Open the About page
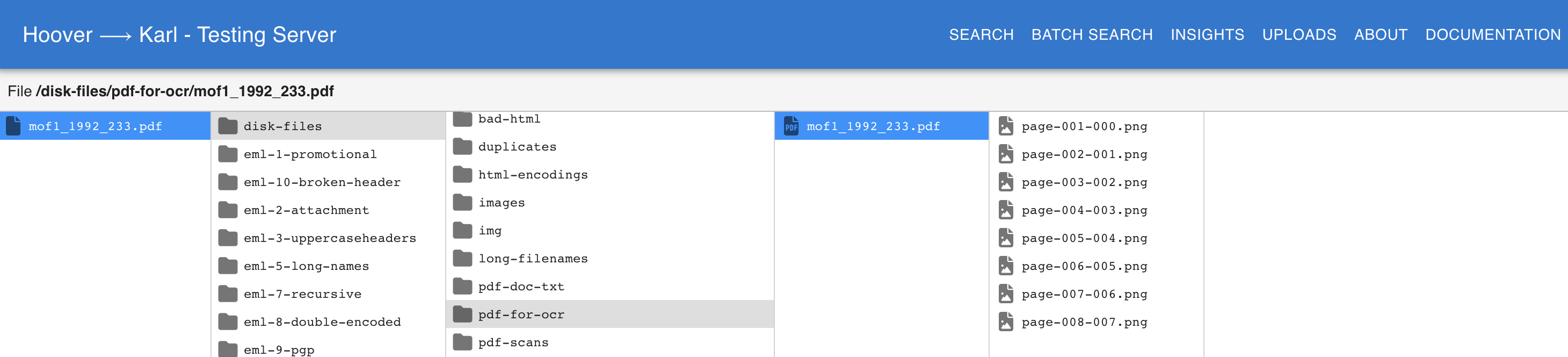The height and width of the screenshot is (357, 1568). (1380, 35)
